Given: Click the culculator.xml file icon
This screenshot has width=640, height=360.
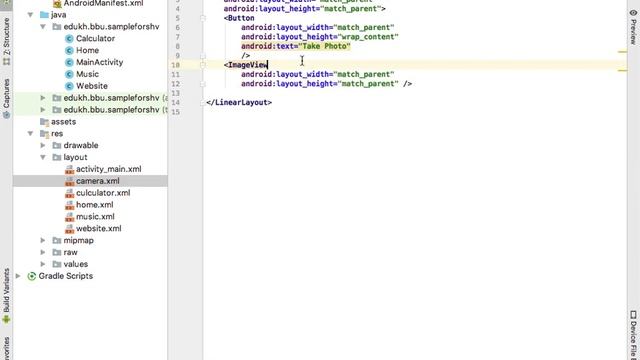Looking at the screenshot, I should tap(69, 193).
